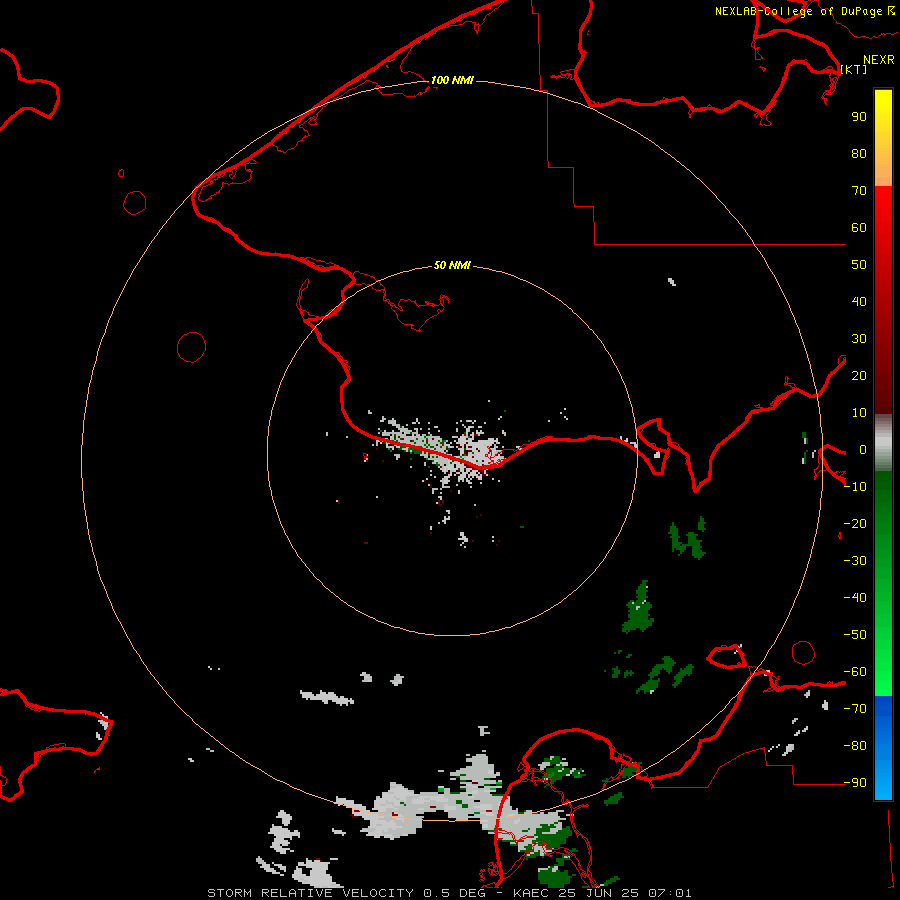Click the '-60' value on the velocity scale
The height and width of the screenshot is (900, 900).
pyautogui.click(x=855, y=672)
